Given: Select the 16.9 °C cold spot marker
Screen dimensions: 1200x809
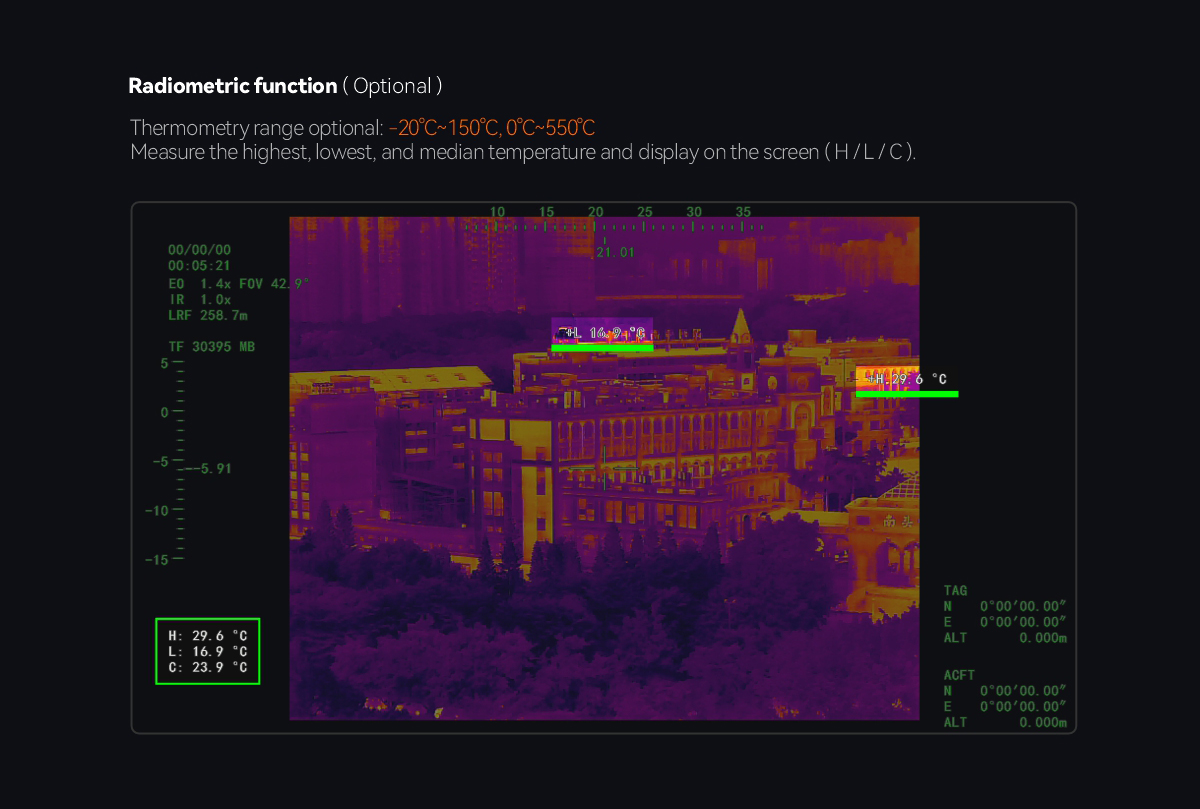Looking at the screenshot, I should tap(602, 333).
